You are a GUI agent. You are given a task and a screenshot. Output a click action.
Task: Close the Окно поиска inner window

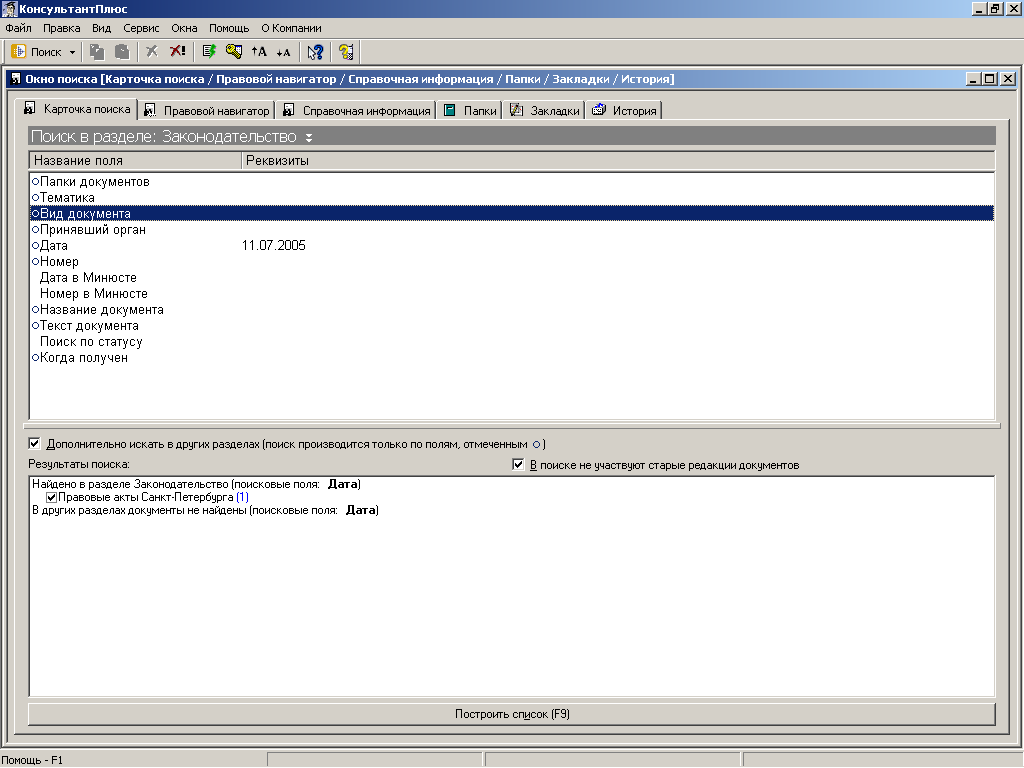point(1008,79)
